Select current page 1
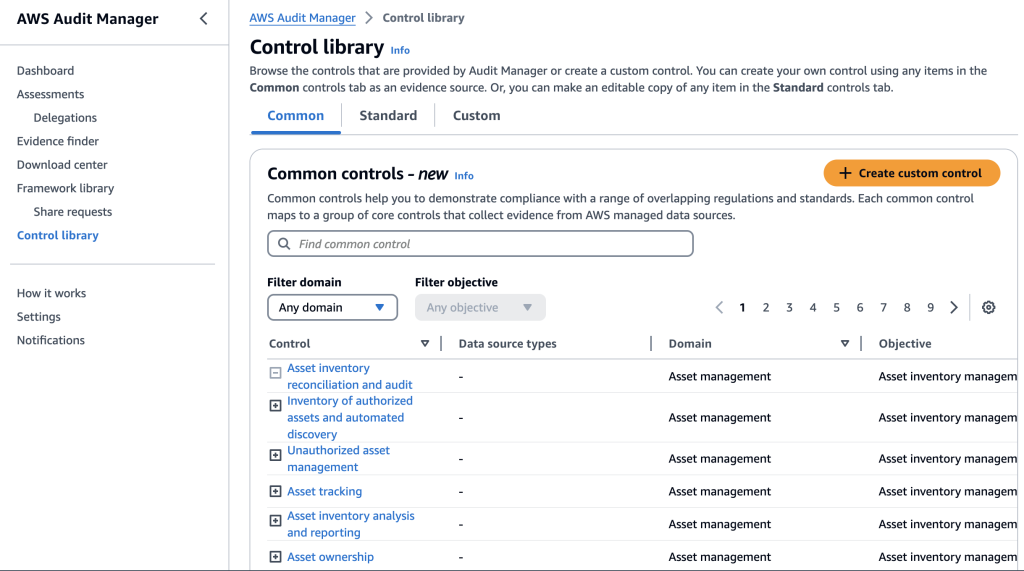 [742, 307]
